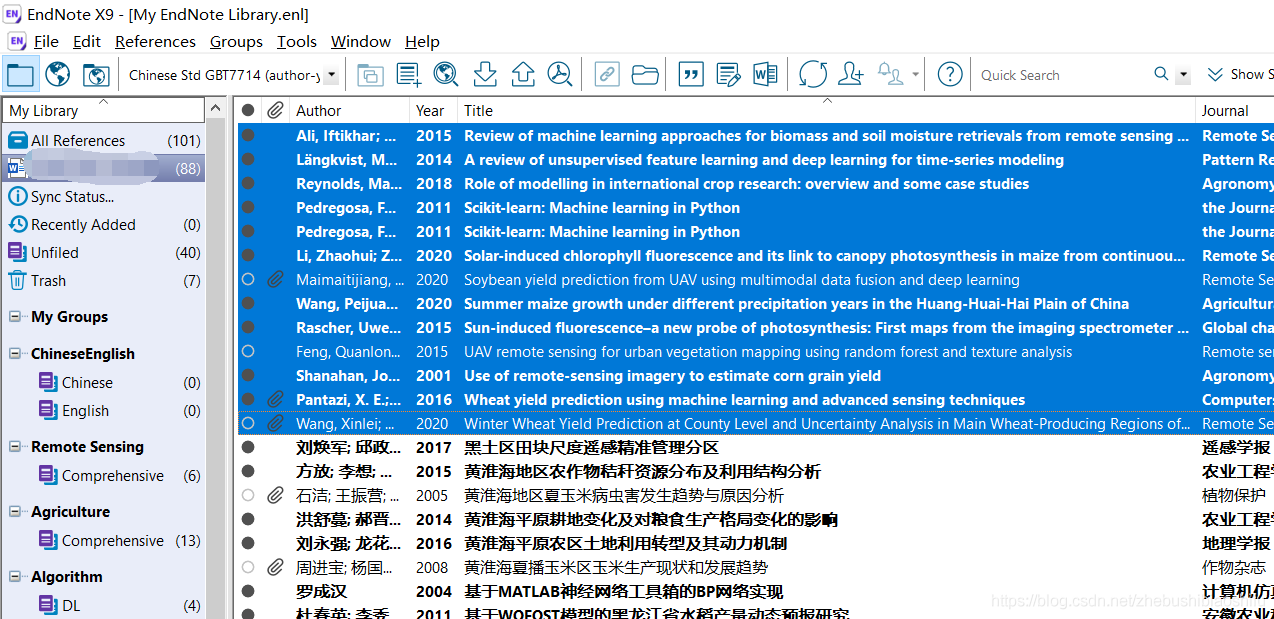This screenshot has width=1274, height=619.
Task: Open the Help question mark icon
Action: 950,75
